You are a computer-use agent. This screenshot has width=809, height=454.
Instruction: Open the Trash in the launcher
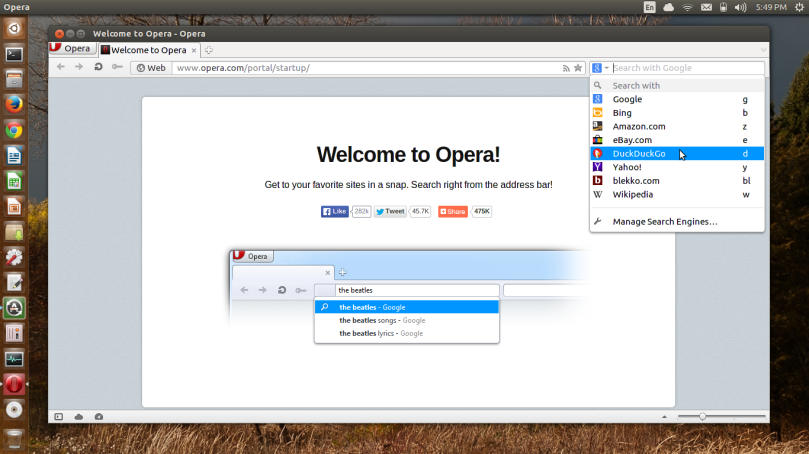(14, 439)
